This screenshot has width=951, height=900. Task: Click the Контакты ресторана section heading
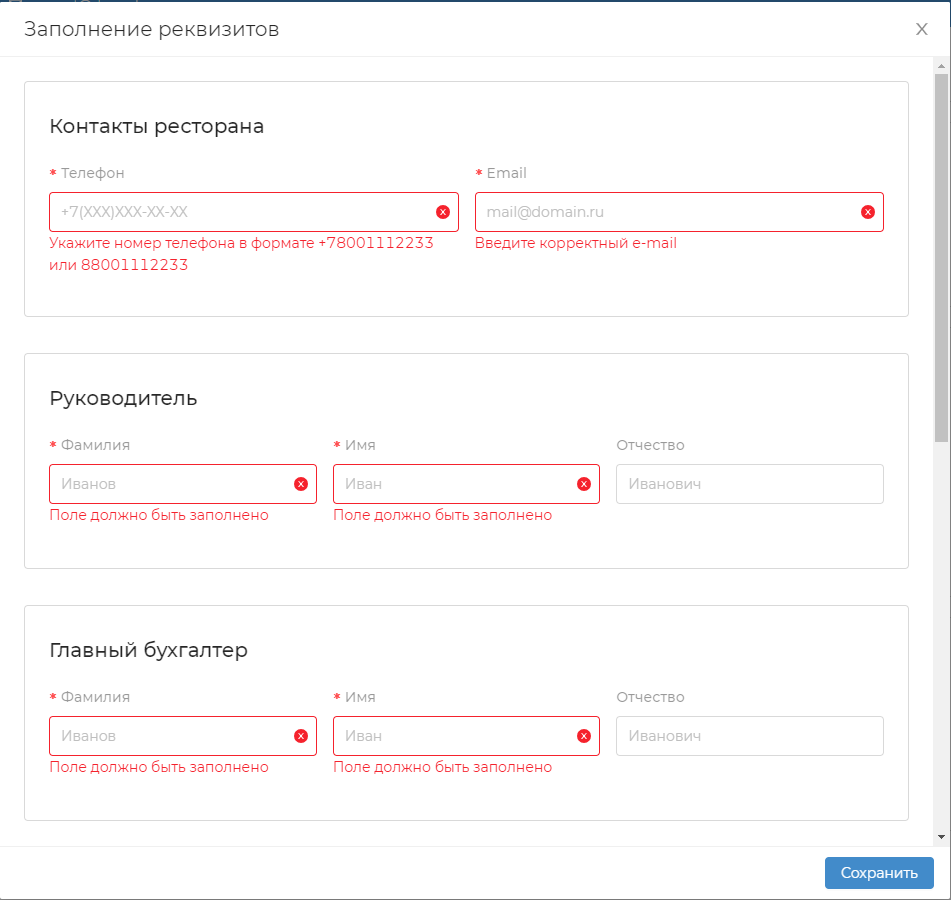156,127
